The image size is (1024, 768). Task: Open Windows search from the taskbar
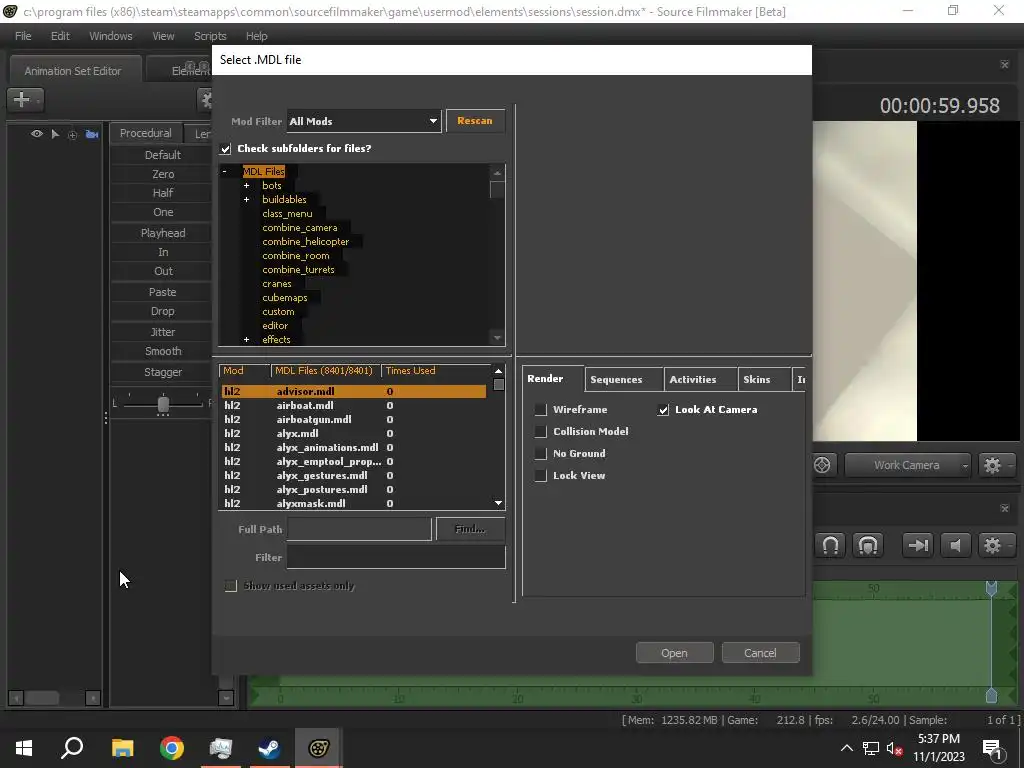[x=72, y=748]
